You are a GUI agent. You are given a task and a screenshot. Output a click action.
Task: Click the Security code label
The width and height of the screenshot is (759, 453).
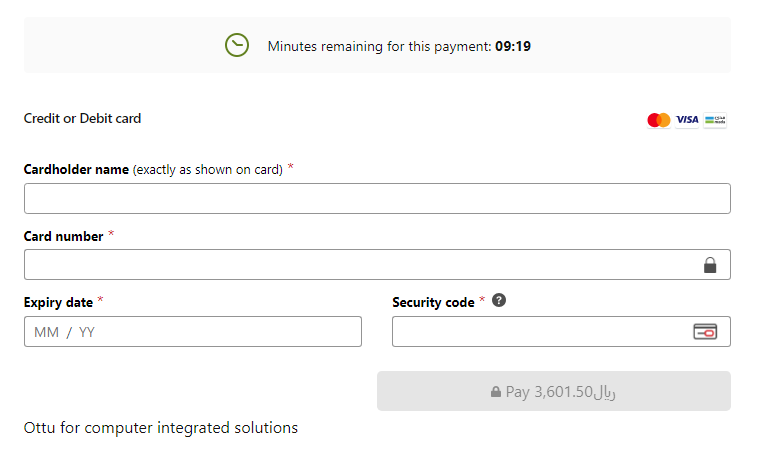pos(433,302)
